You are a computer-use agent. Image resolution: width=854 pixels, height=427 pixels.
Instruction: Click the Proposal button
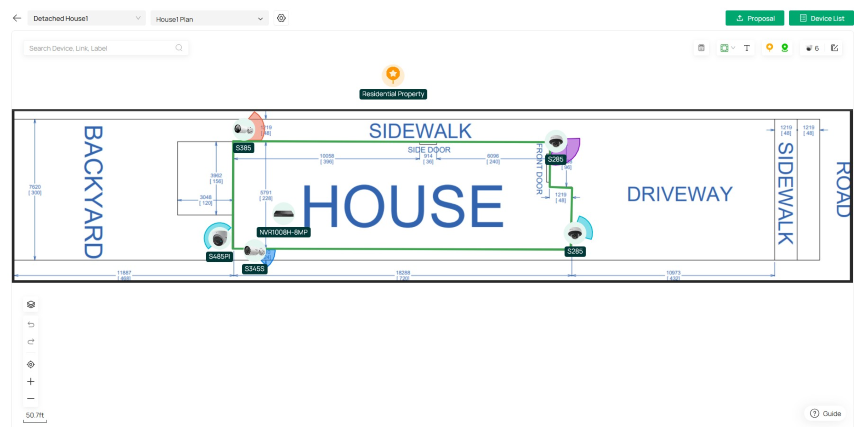click(754, 18)
